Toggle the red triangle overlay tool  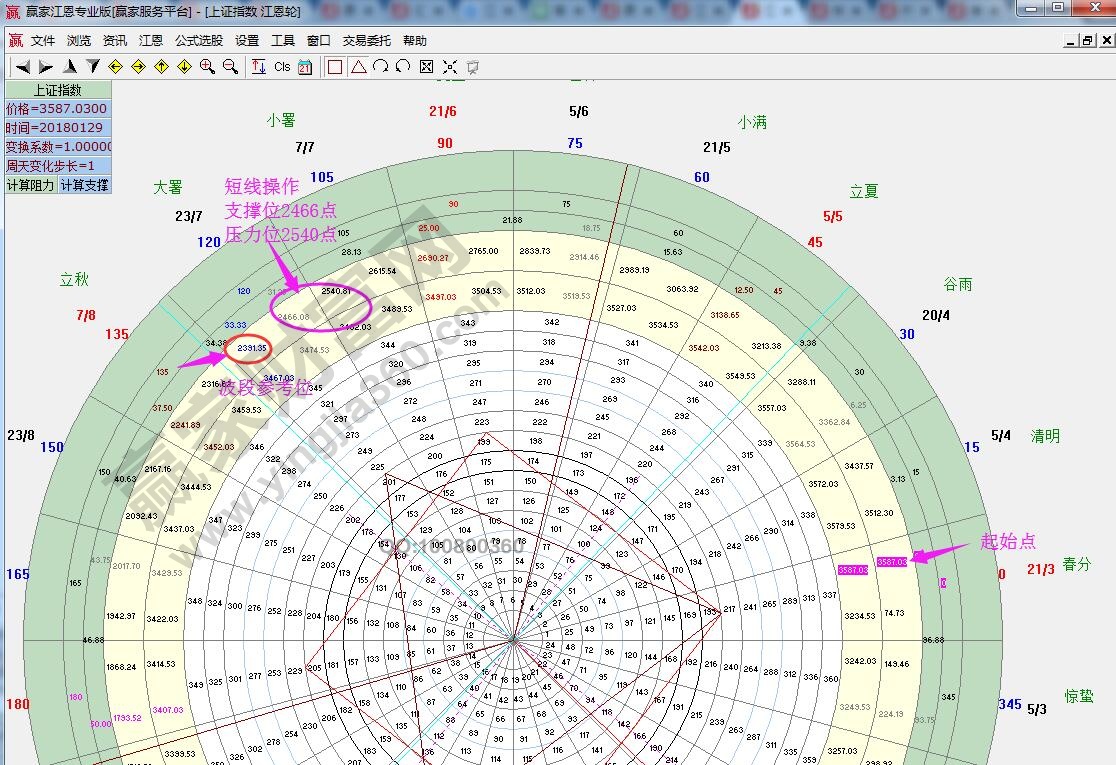[358, 67]
